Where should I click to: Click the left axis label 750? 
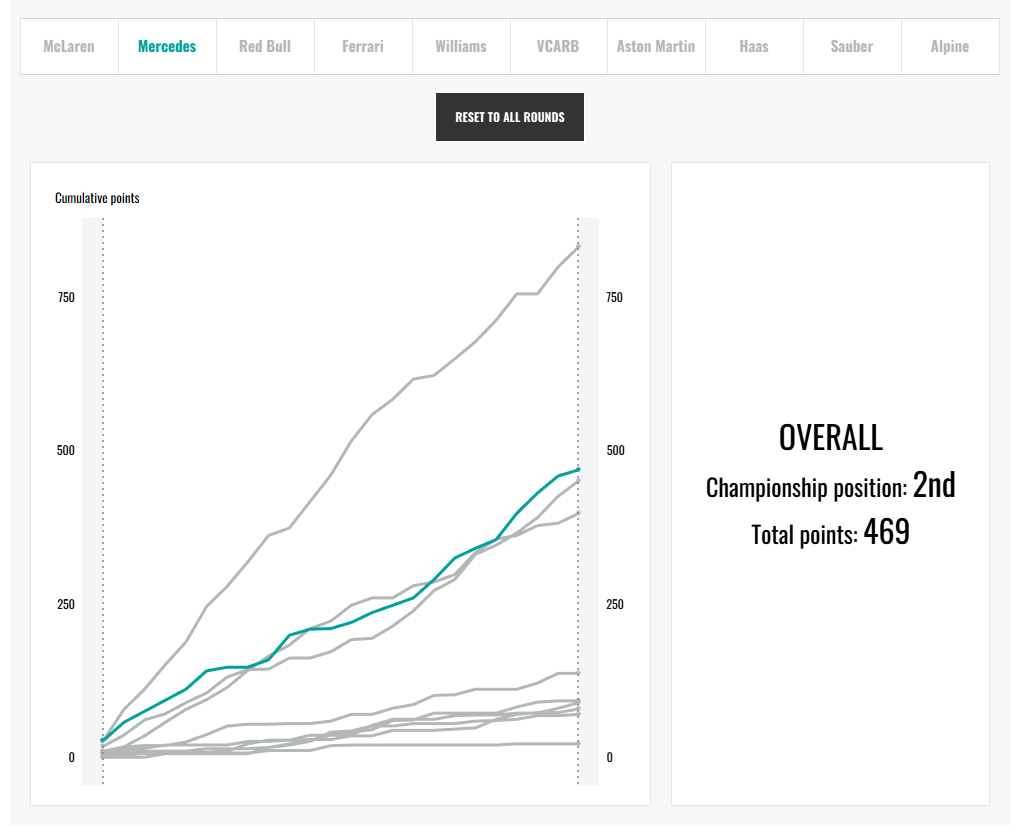66,298
